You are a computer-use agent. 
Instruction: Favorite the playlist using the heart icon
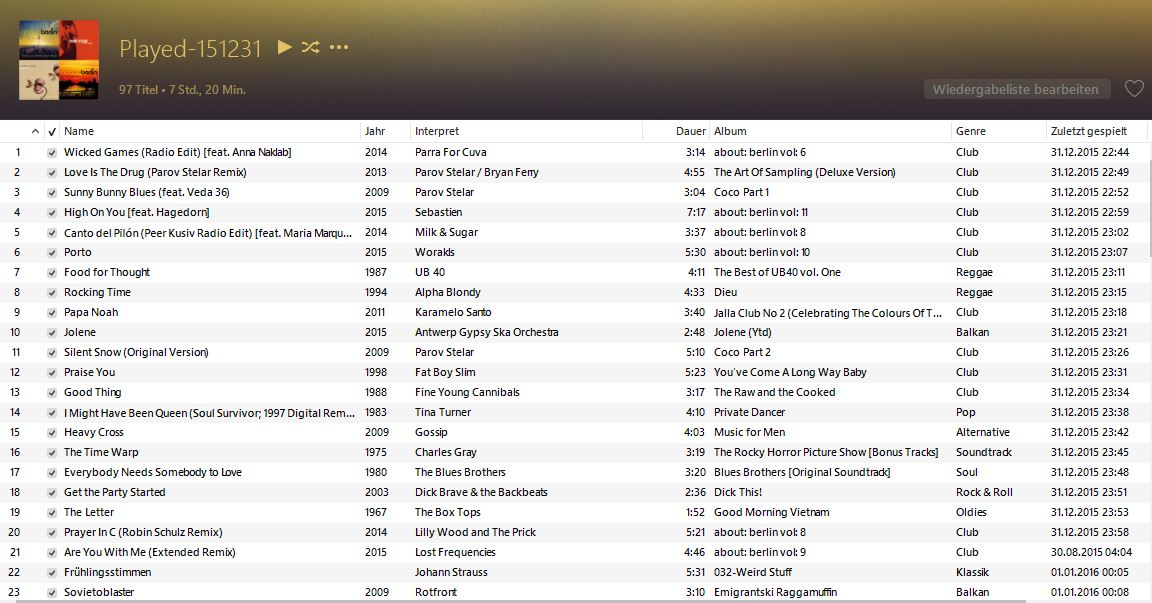pyautogui.click(x=1134, y=89)
